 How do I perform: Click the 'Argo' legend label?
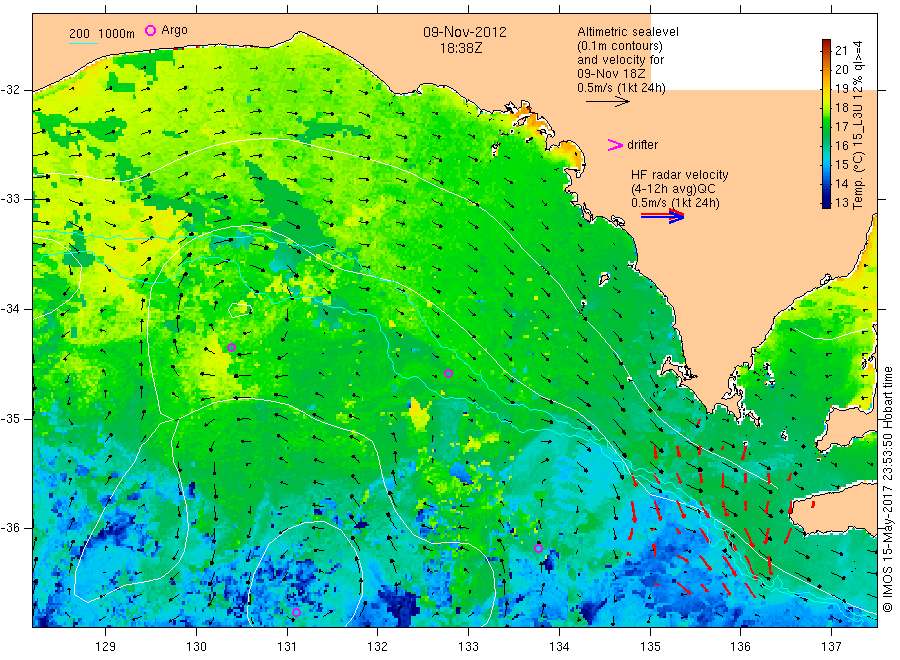pos(174,30)
